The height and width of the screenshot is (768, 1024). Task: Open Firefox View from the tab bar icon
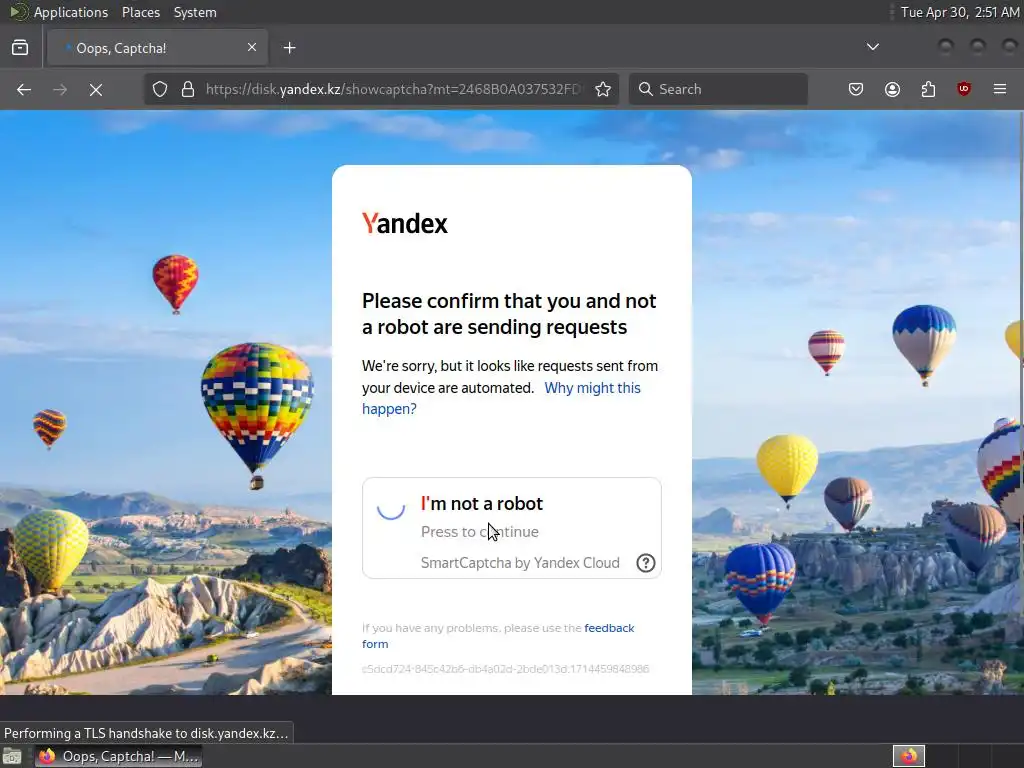click(20, 48)
